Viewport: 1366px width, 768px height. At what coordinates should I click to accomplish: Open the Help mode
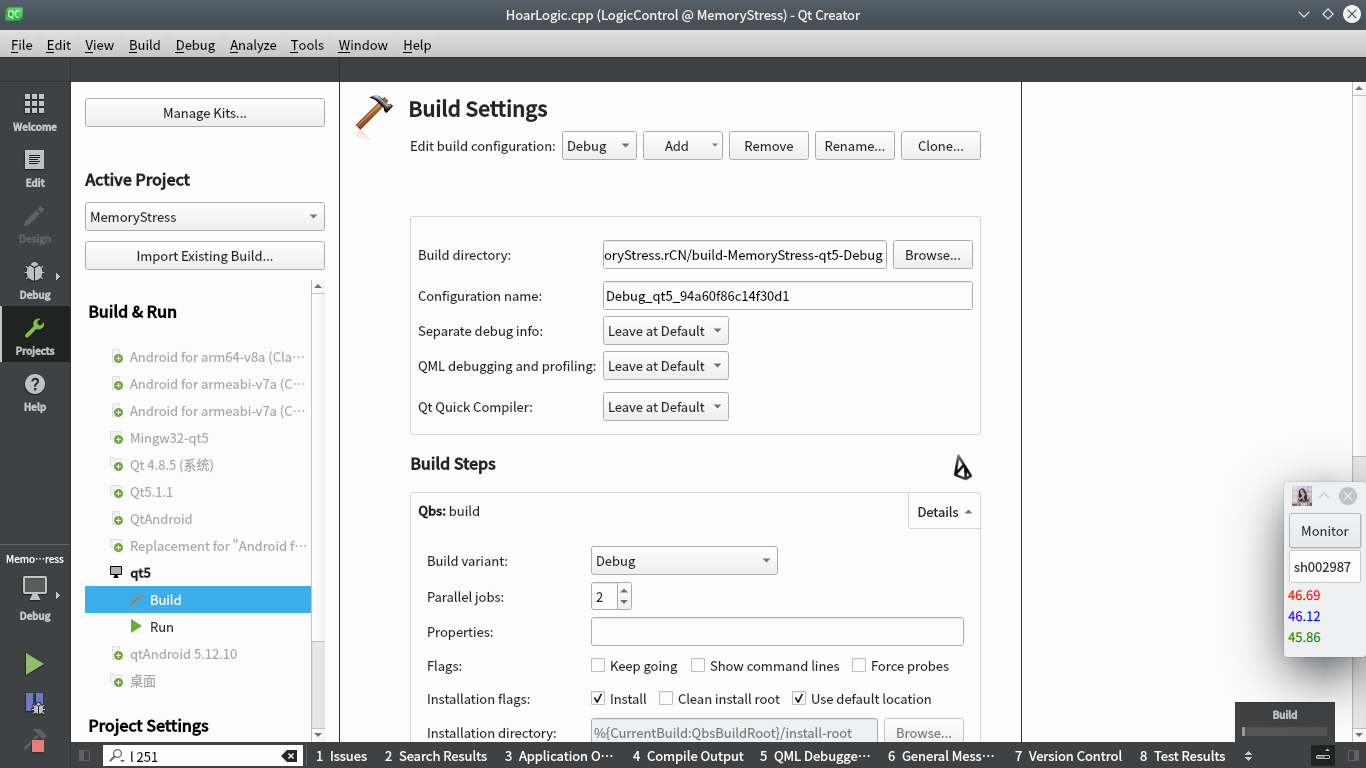click(x=35, y=393)
